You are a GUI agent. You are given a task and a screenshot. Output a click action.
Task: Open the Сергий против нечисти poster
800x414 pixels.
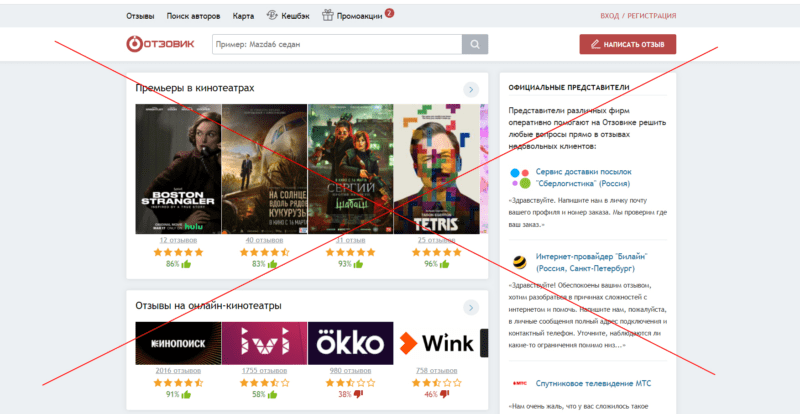pos(351,169)
